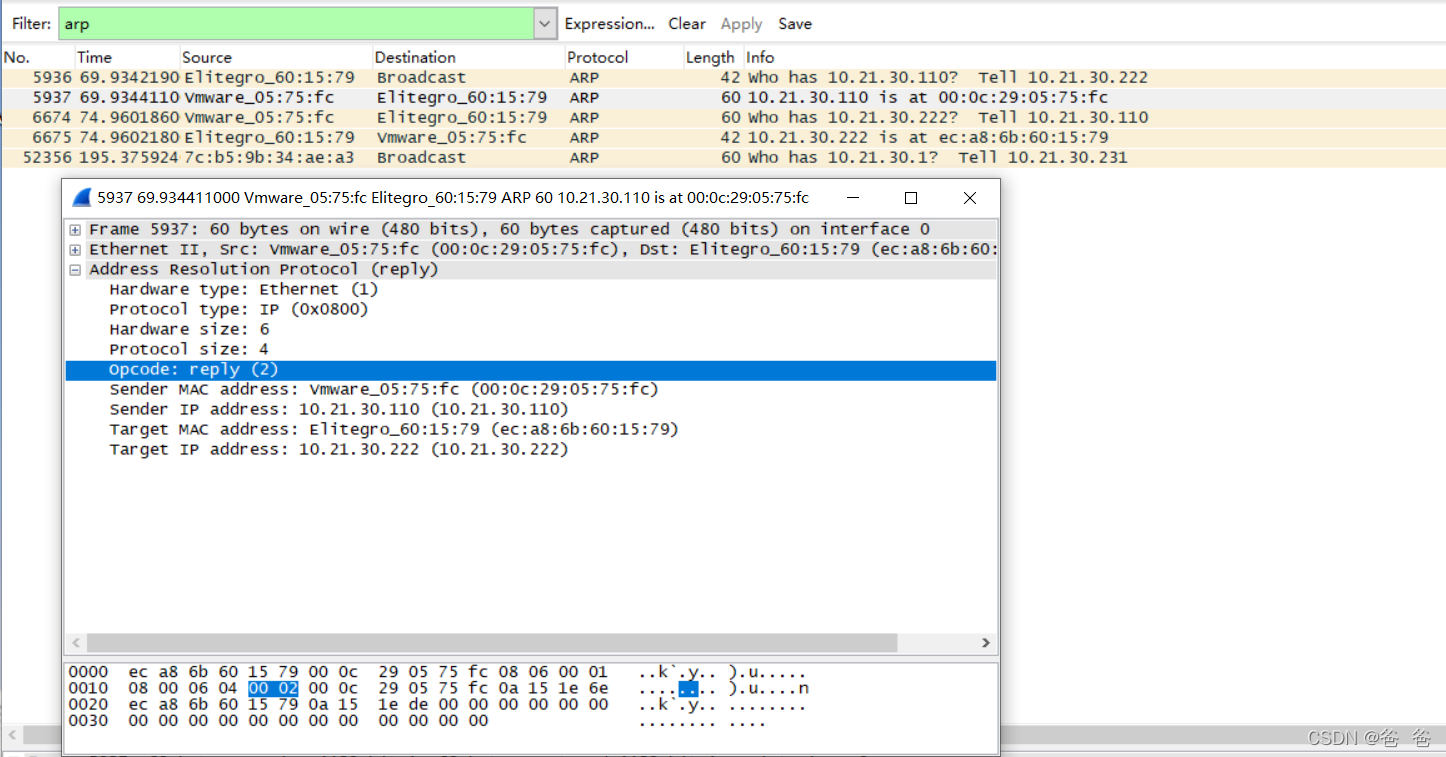
Task: Select Sender IP address 10.21.30.110 field
Action: (x=339, y=409)
